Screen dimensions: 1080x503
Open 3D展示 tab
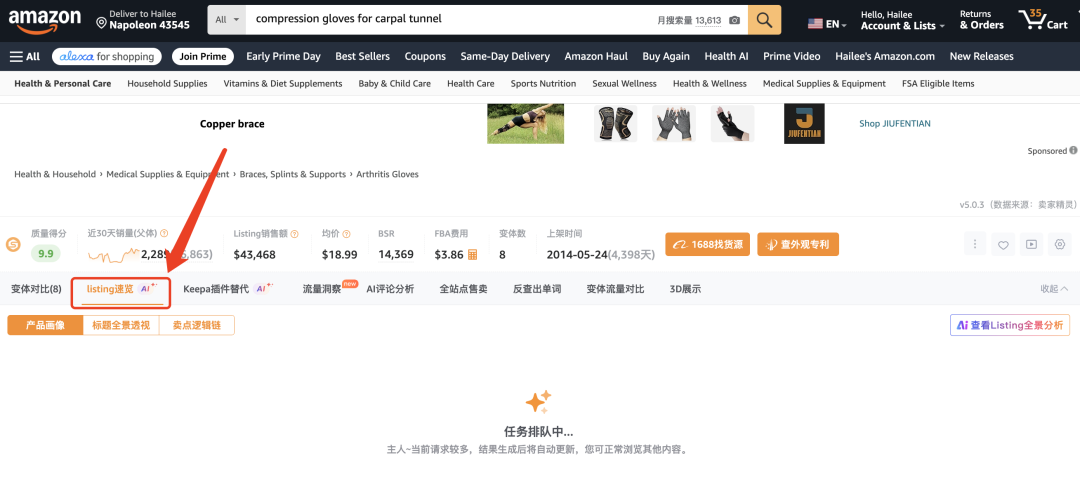685,289
